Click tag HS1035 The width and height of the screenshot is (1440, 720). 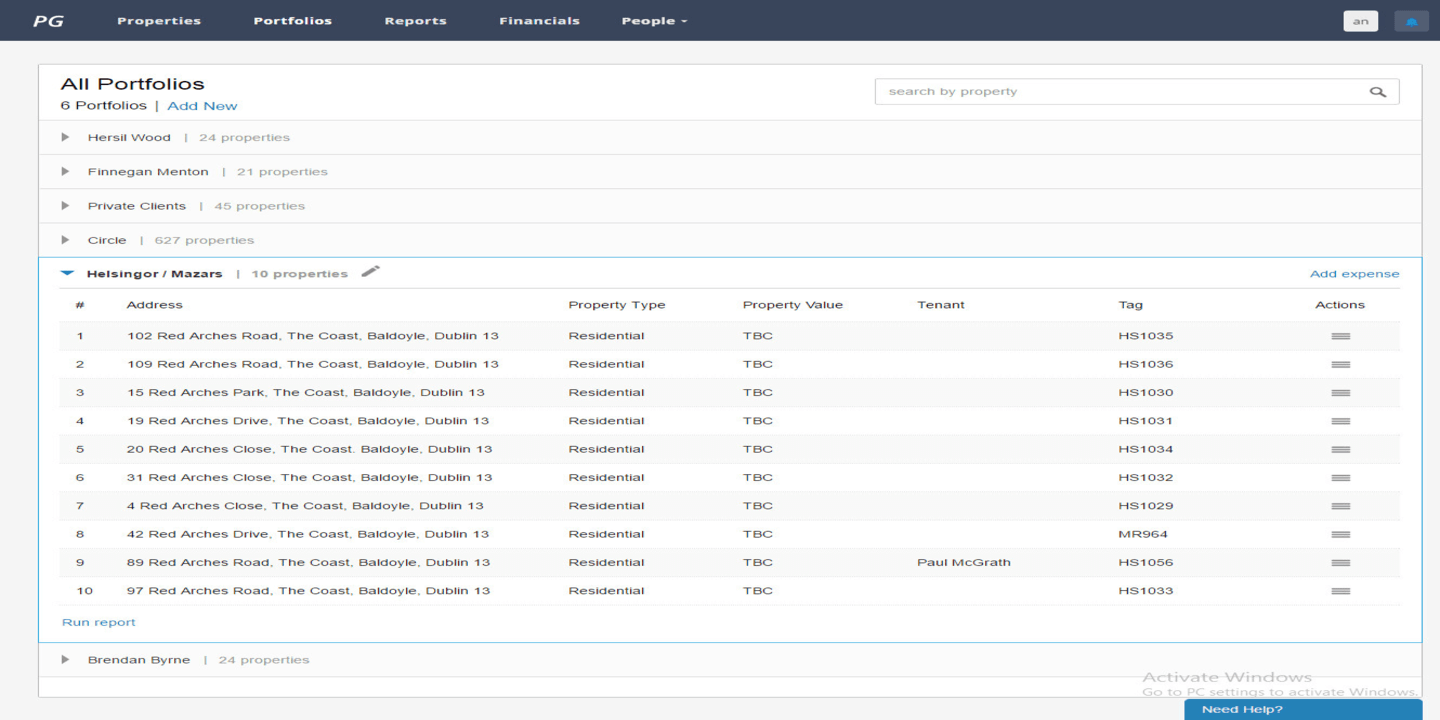coord(1146,336)
